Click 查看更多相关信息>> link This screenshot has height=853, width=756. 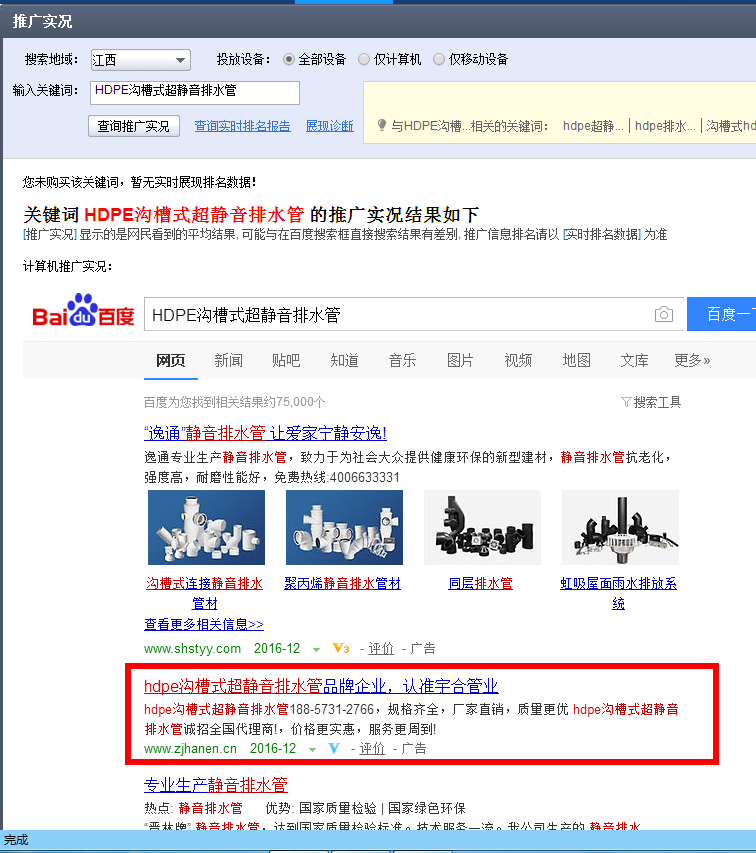pyautogui.click(x=204, y=624)
